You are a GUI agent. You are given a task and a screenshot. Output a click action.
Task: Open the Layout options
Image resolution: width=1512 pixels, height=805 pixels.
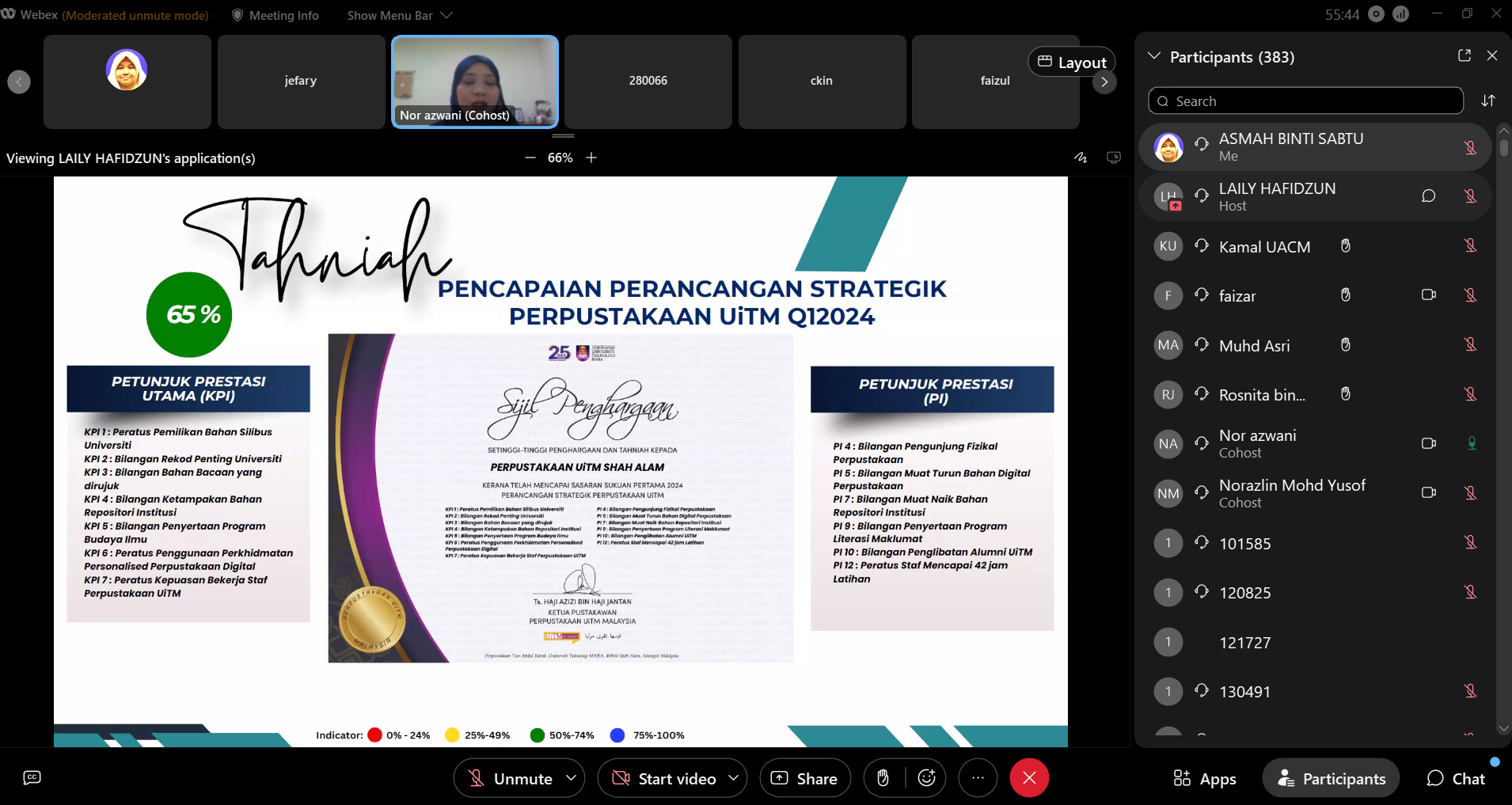1072,63
